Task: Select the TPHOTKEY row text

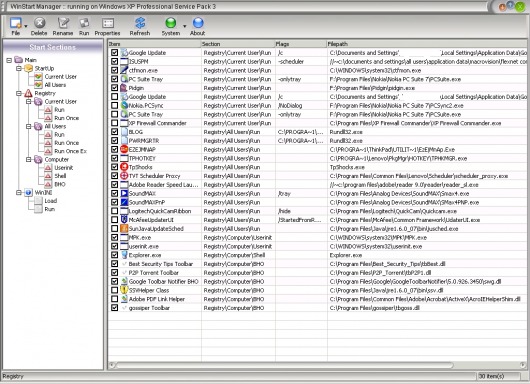Action: [142, 158]
